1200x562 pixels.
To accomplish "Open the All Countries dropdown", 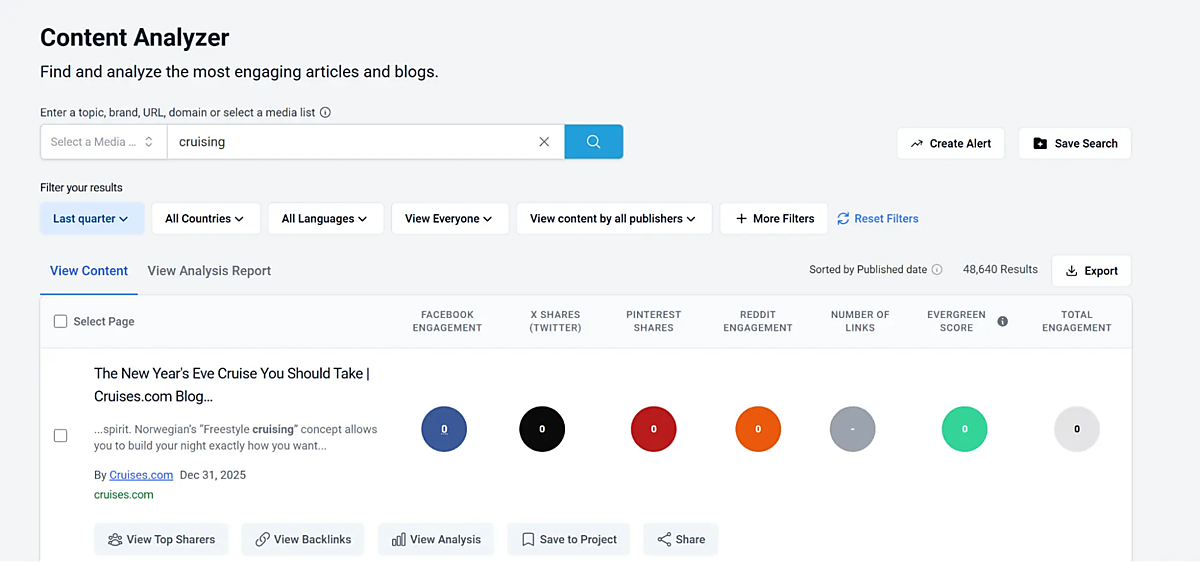I will tap(205, 219).
